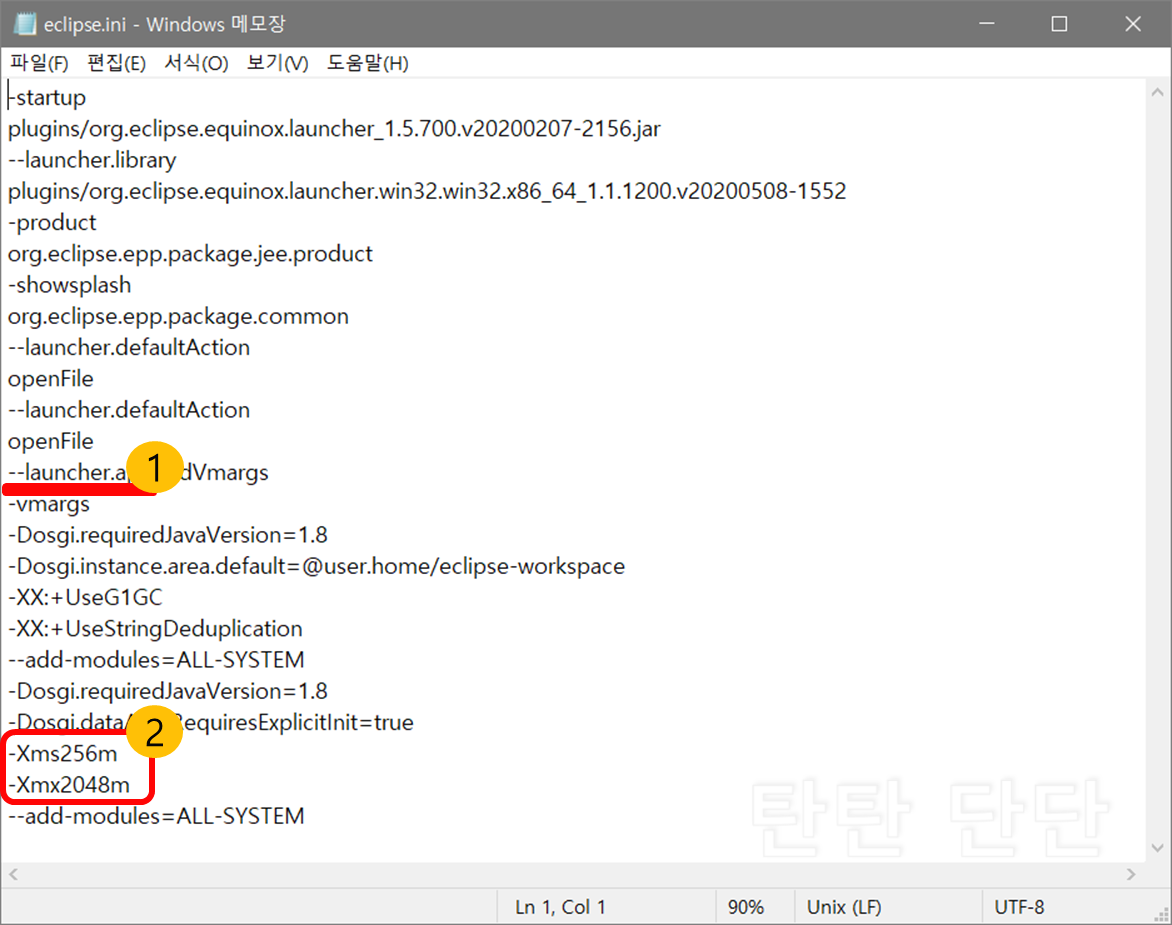Maximize the Notepad window
Image resolution: width=1172 pixels, height=925 pixels.
coord(1059,24)
